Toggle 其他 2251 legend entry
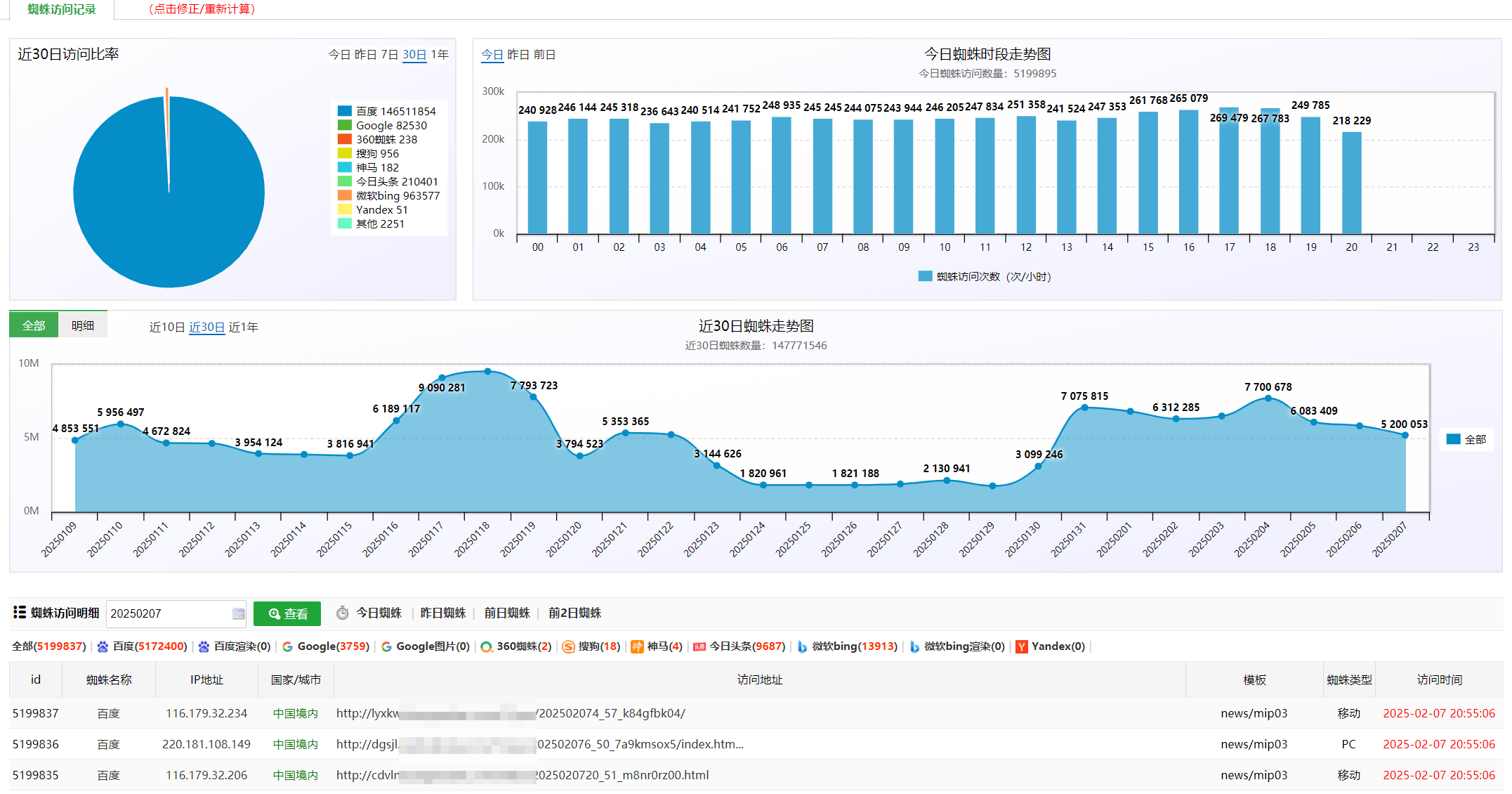This screenshot has height=794, width=1512. [x=371, y=223]
